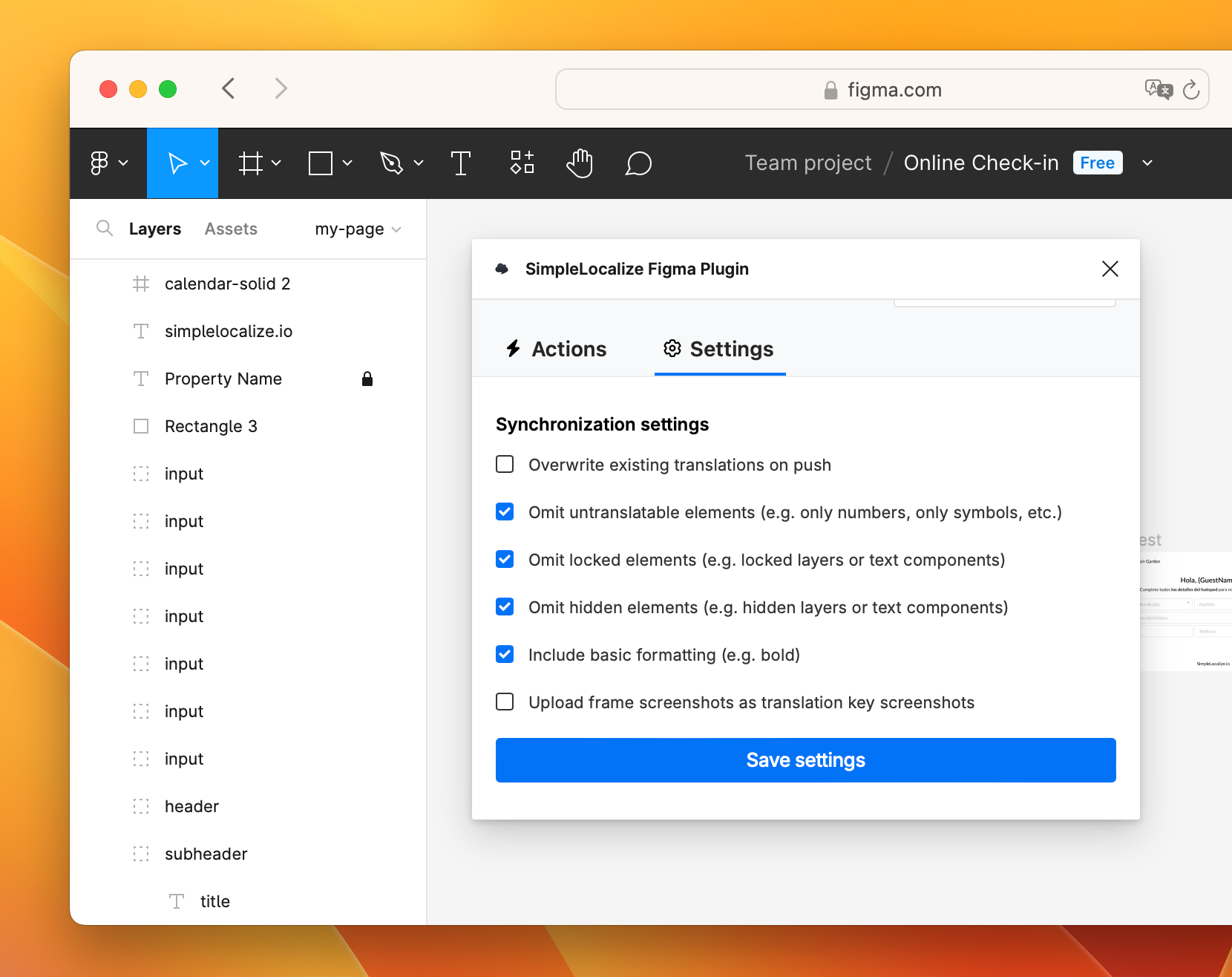Open the Pen tools dropdown chevron

pyautogui.click(x=419, y=163)
